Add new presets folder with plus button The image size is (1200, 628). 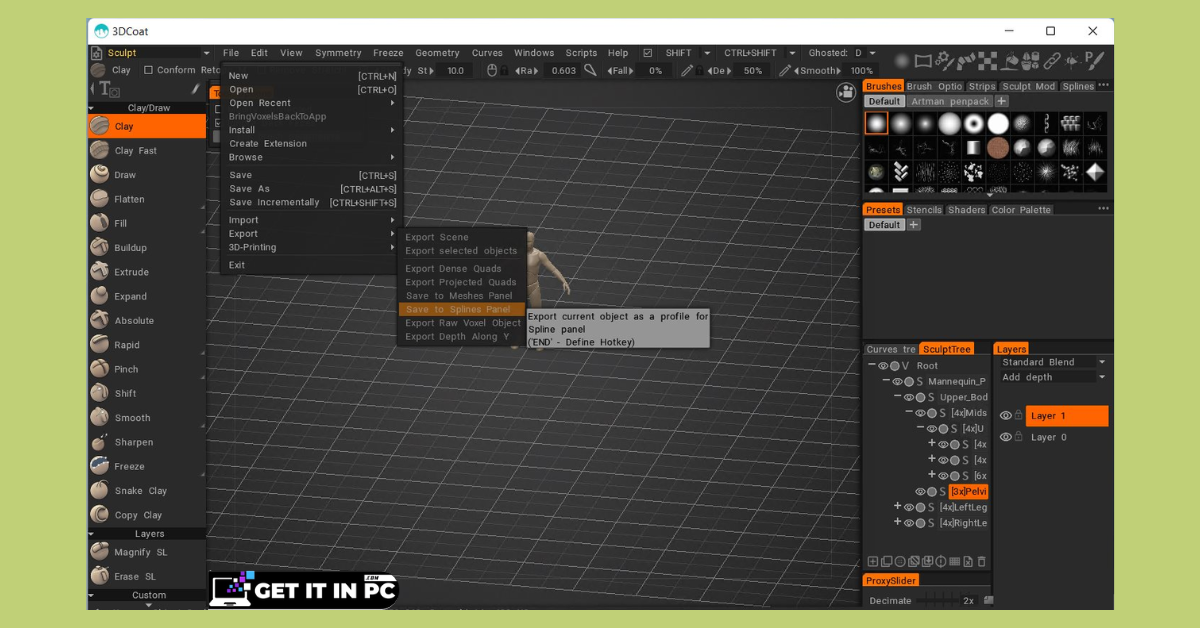[x=913, y=225]
